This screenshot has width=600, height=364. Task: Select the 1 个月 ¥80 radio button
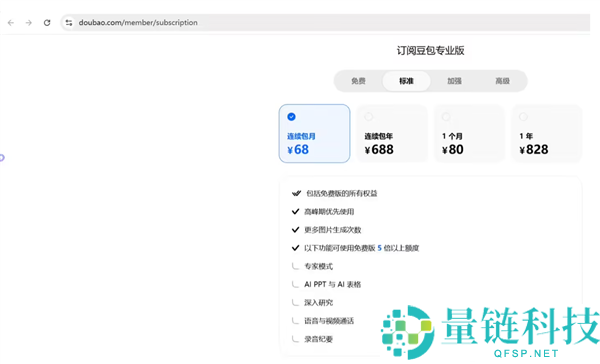[446, 117]
